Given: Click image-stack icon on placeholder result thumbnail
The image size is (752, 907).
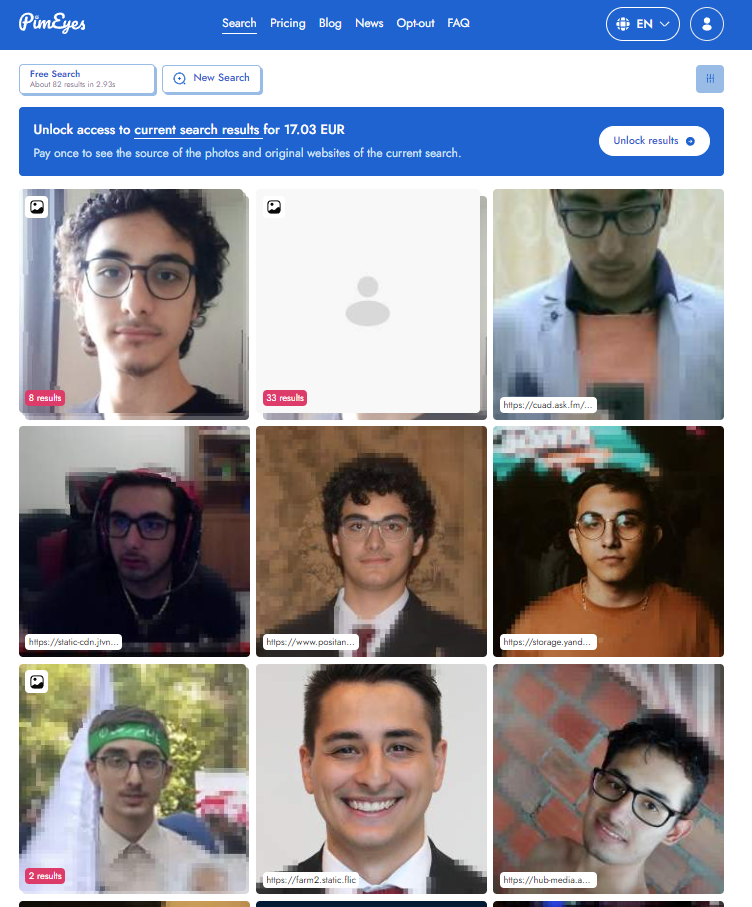Looking at the screenshot, I should click(274, 207).
